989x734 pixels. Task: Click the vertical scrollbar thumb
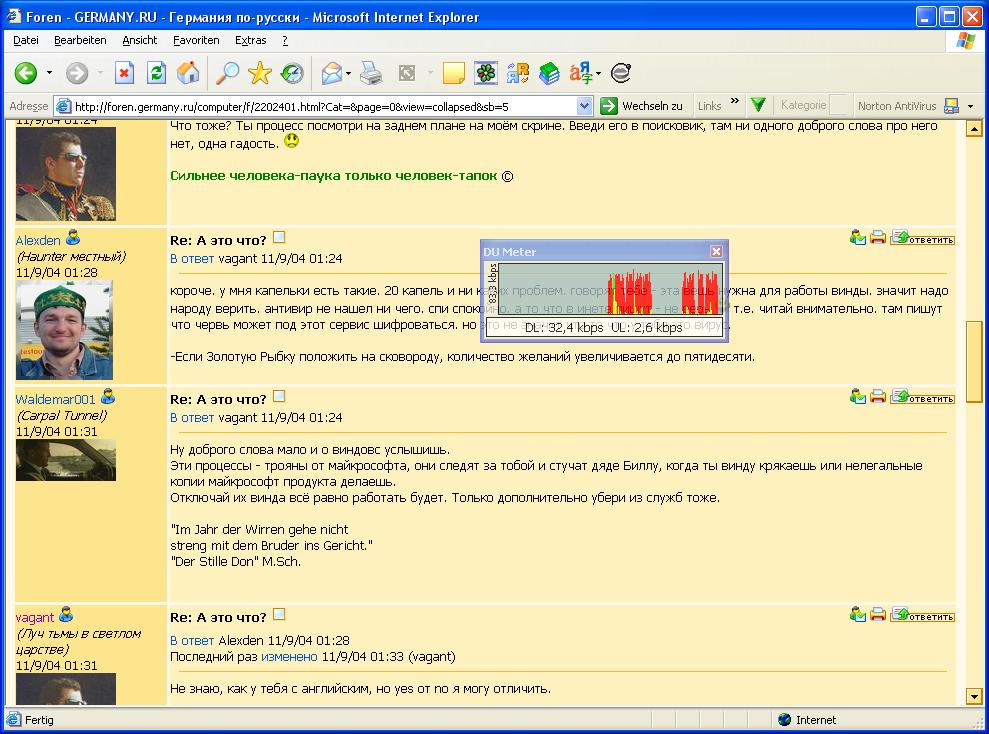coord(974,361)
